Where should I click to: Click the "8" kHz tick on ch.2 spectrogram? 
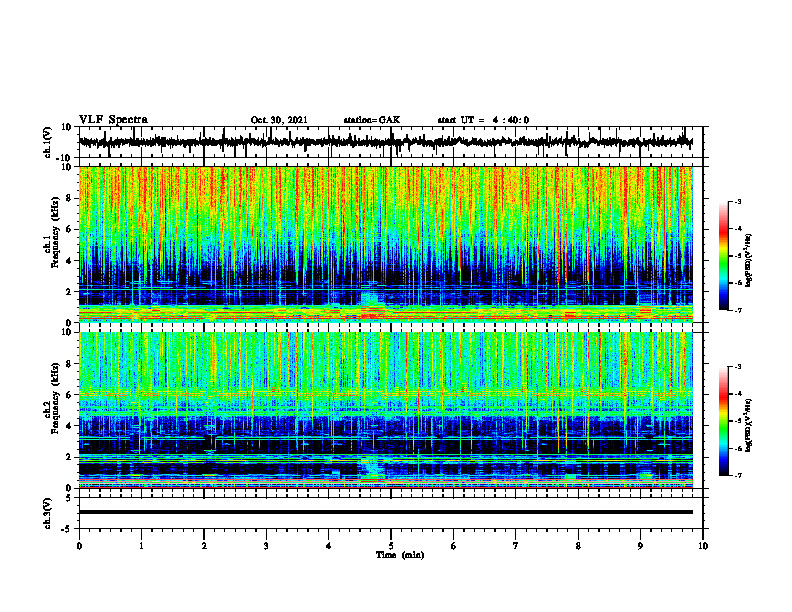(x=69, y=364)
